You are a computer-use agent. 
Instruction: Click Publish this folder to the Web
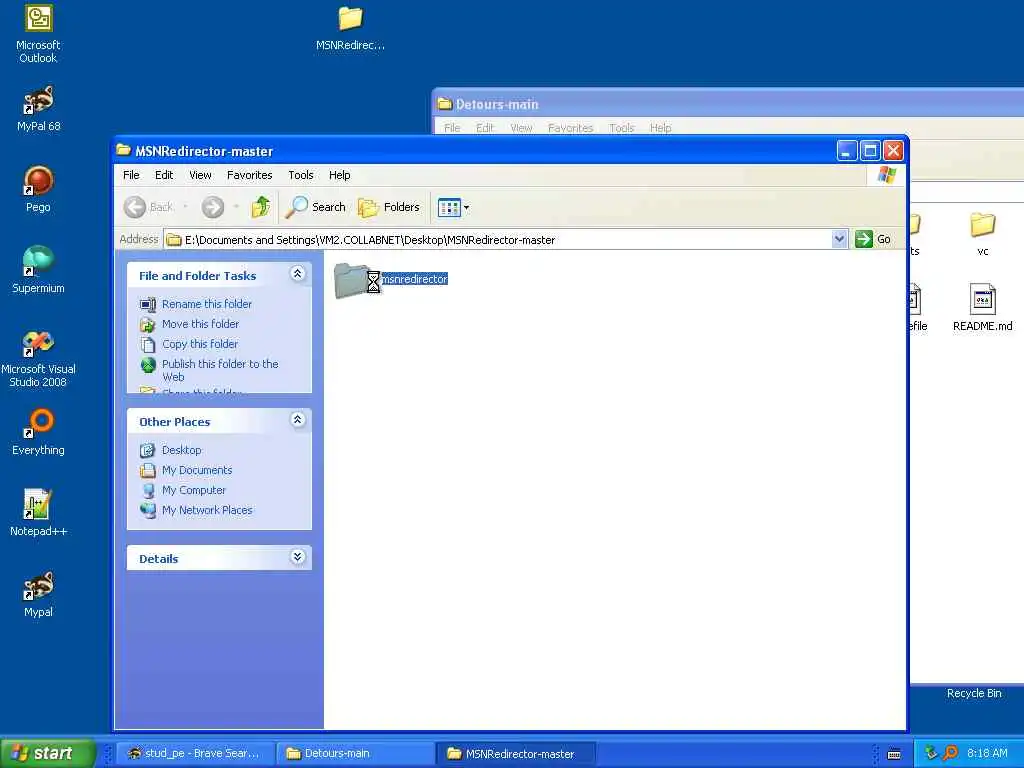click(220, 370)
